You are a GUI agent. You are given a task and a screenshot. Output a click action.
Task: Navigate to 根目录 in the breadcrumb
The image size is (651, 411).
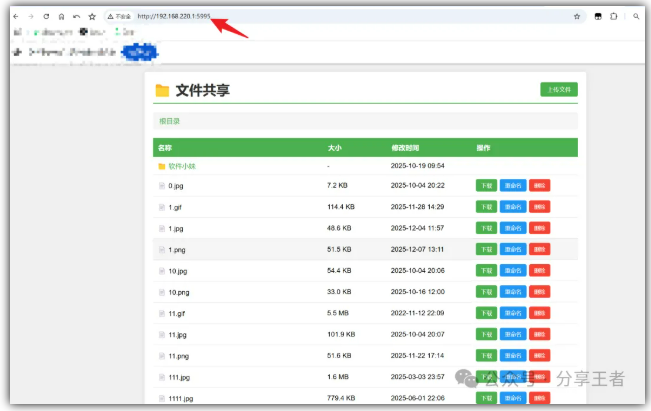coord(170,122)
